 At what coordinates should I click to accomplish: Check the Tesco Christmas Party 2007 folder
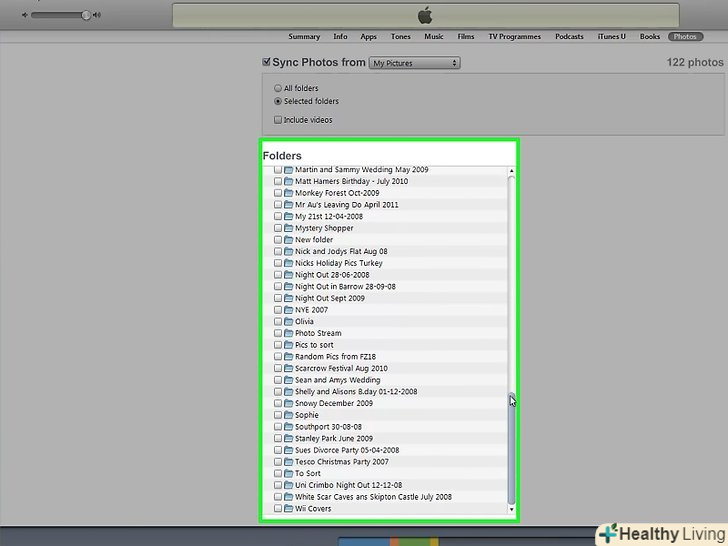tap(278, 462)
